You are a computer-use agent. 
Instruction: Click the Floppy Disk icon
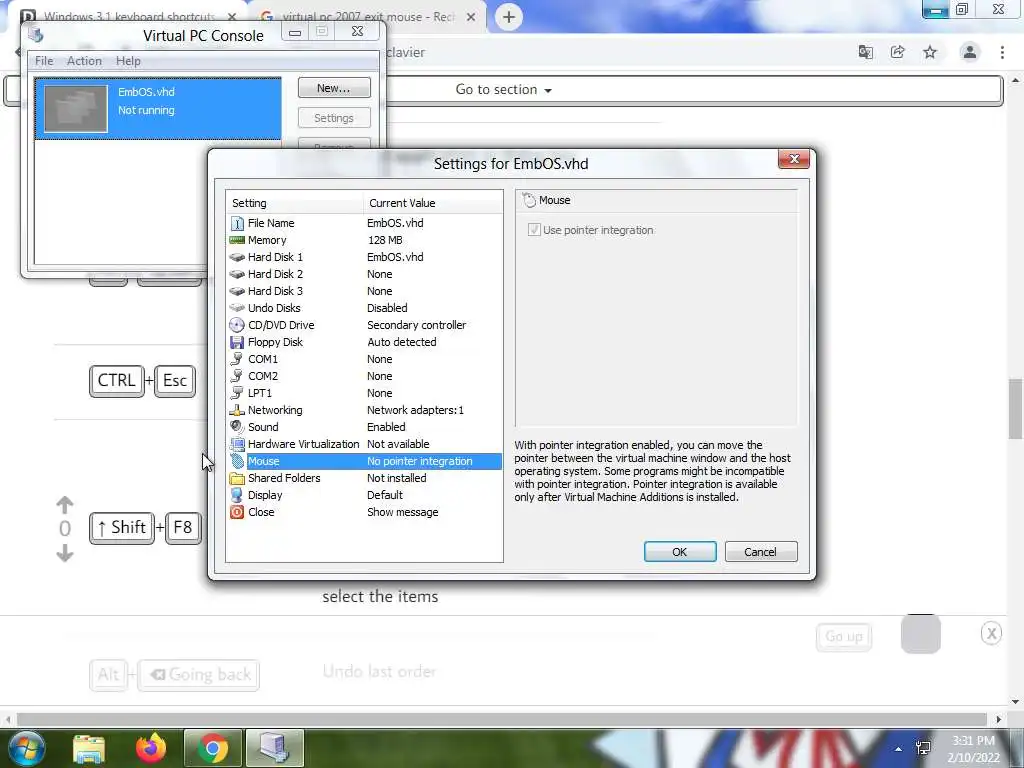tap(237, 342)
